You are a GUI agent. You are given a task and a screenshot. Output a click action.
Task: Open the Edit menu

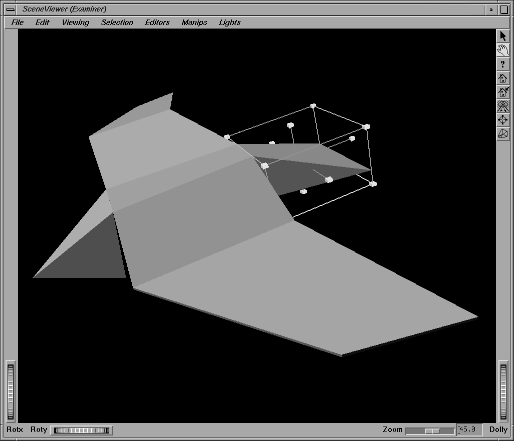(42, 22)
